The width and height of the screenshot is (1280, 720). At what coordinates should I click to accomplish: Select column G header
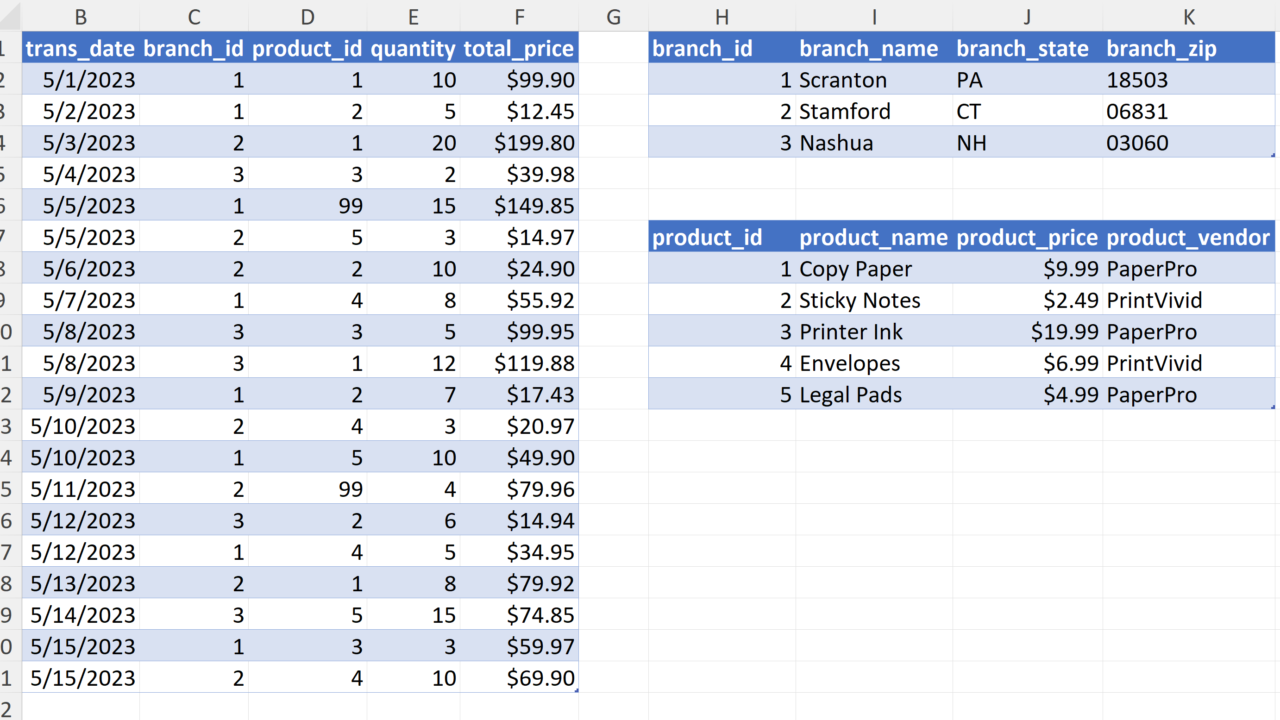click(613, 16)
